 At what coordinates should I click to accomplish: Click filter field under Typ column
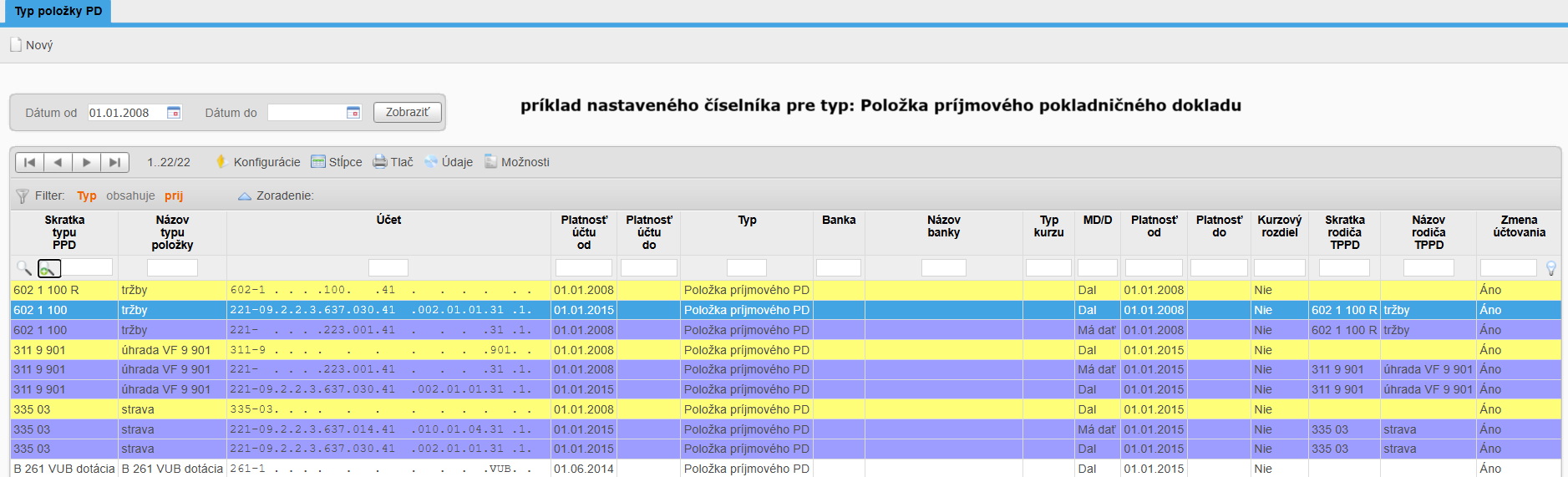[x=747, y=267]
